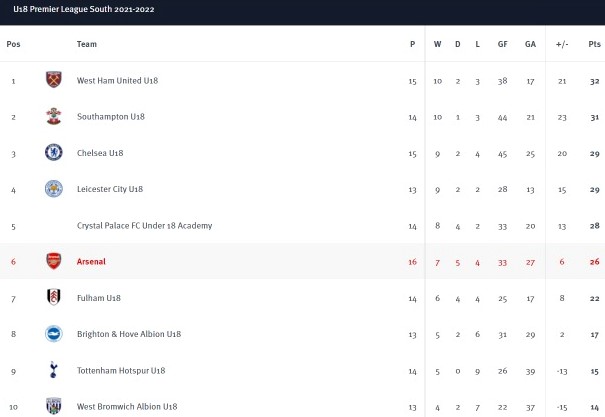Viewport: 605px width, 417px height.
Task: Select the Chelsea badge icon
Action: [54, 152]
